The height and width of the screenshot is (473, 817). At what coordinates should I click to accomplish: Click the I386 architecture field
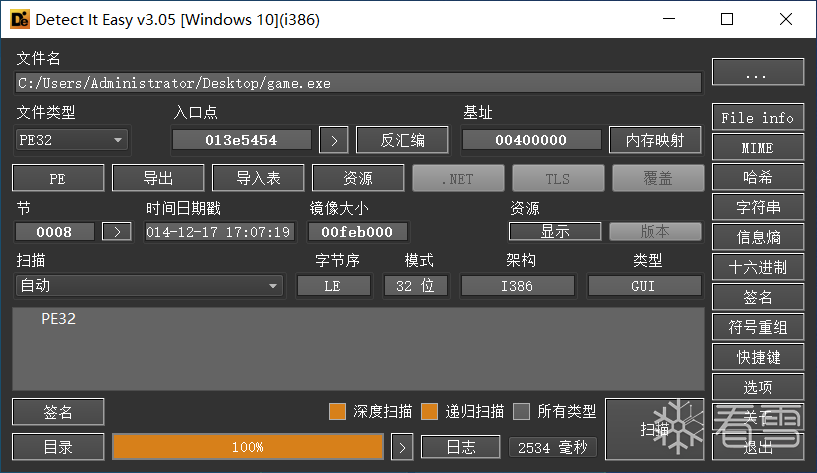point(517,286)
